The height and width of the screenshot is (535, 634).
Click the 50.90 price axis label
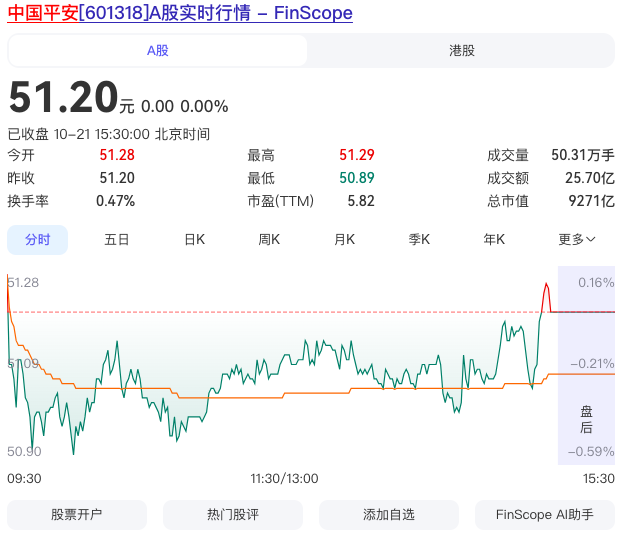(24, 452)
